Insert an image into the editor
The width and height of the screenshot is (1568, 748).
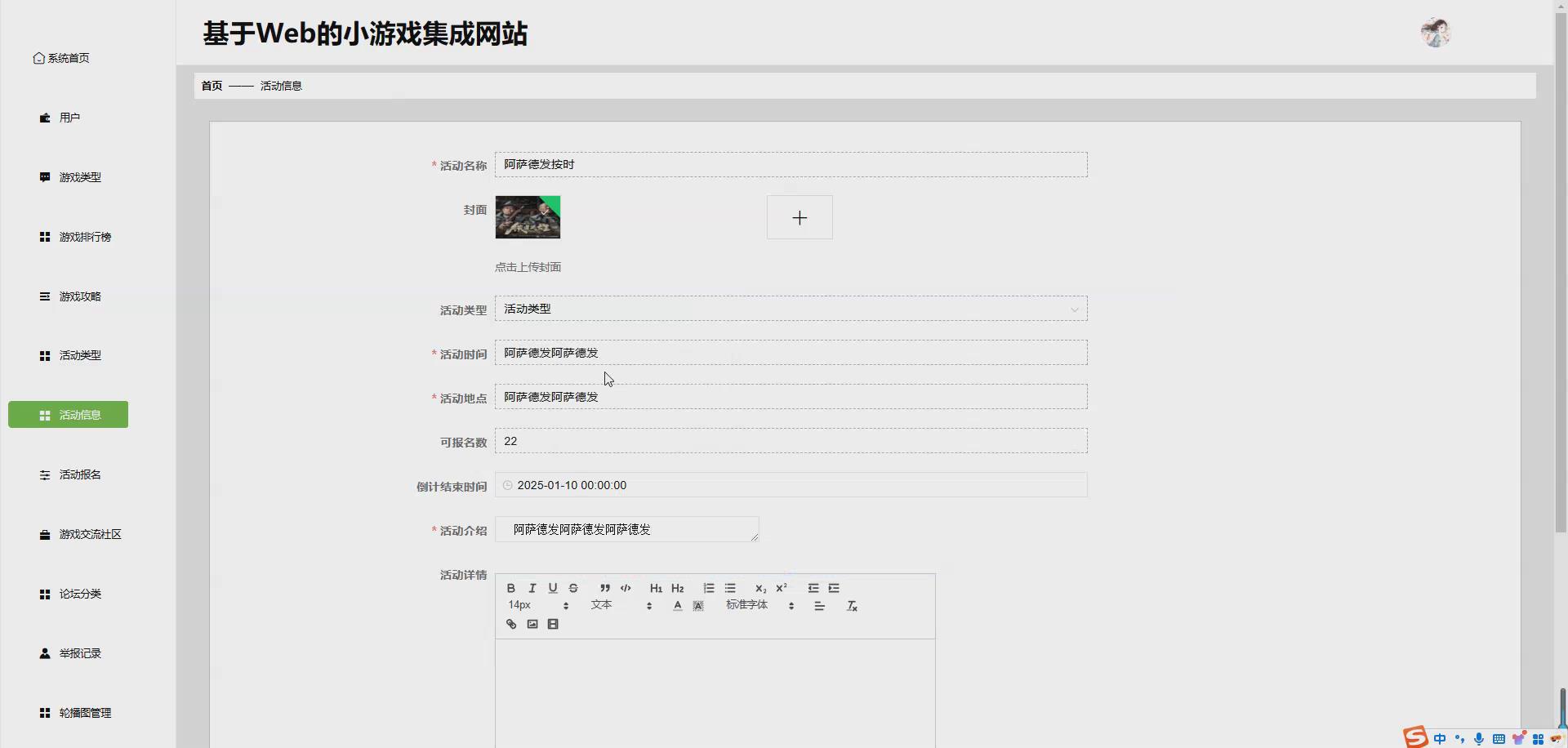[532, 623]
